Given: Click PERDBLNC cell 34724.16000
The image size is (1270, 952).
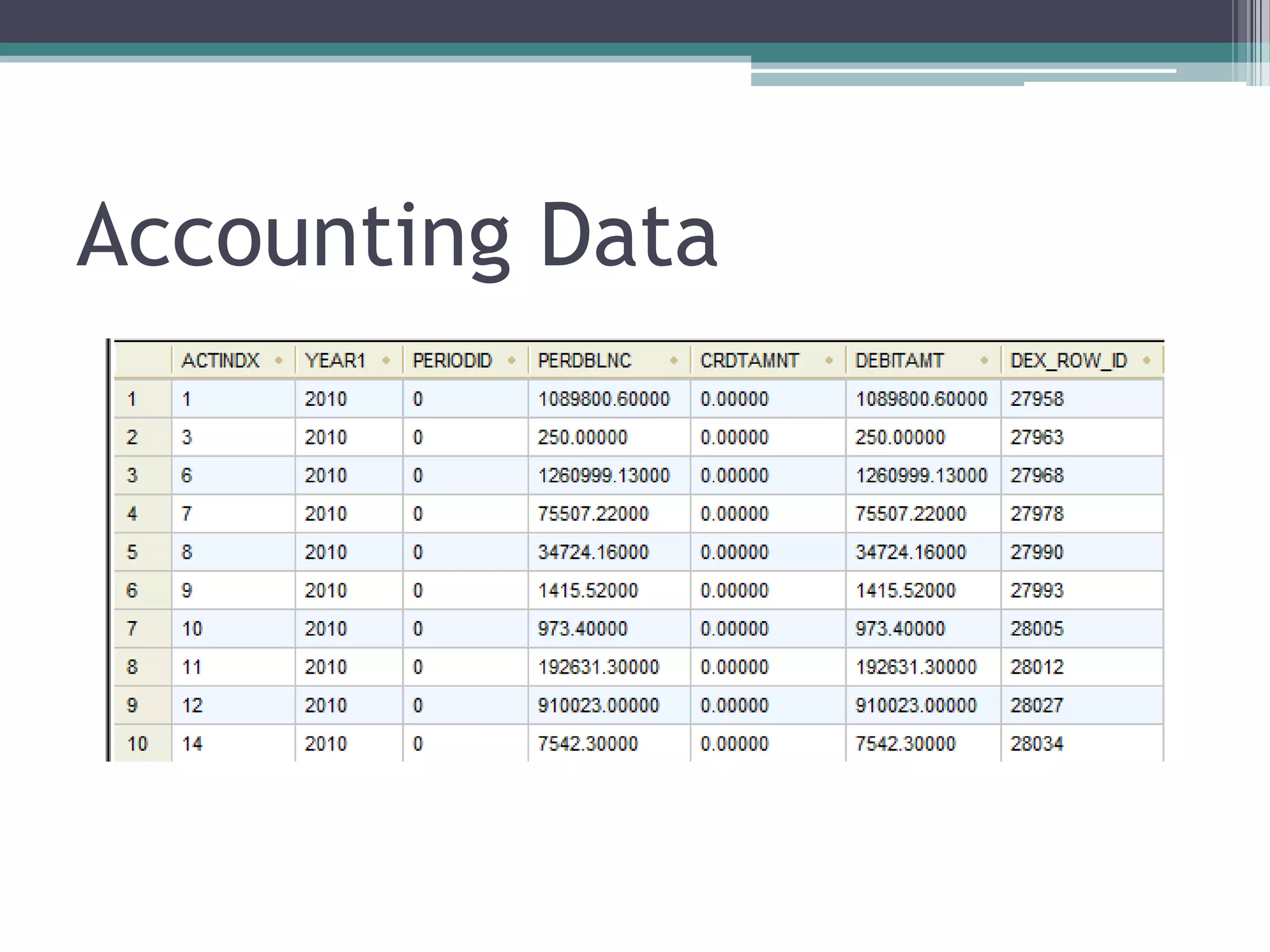Looking at the screenshot, I should coord(610,552).
